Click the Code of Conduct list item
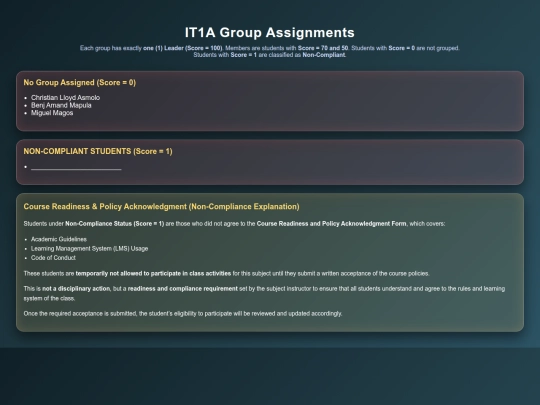 53,258
